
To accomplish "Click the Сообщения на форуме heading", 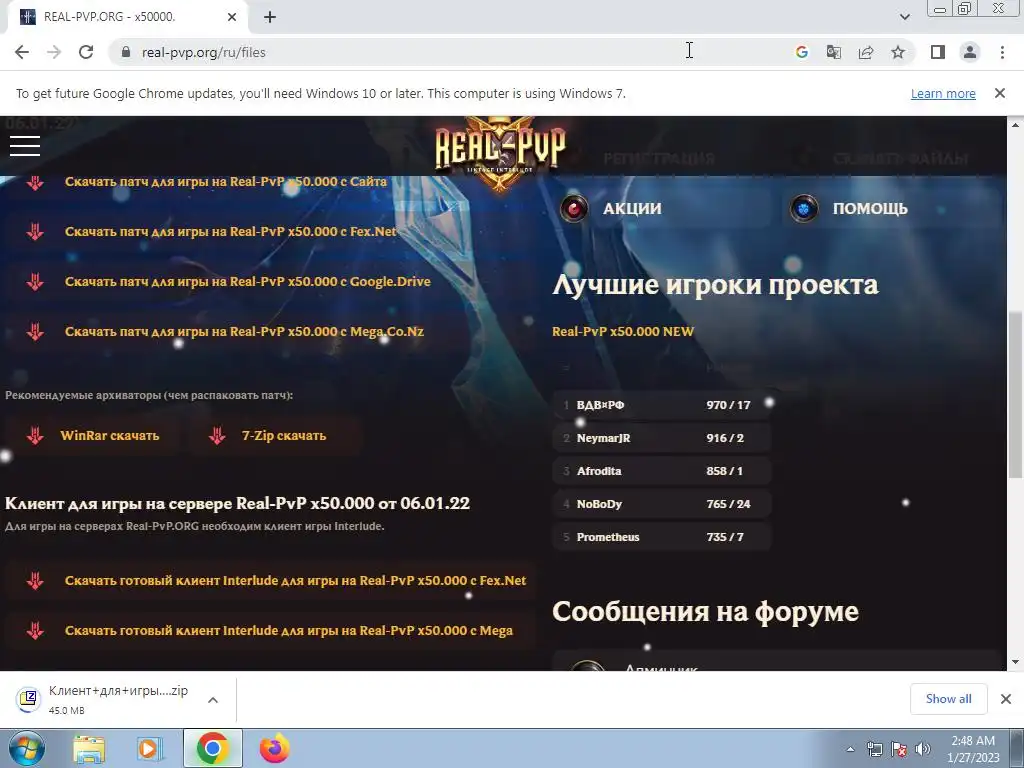I will coord(705,612).
